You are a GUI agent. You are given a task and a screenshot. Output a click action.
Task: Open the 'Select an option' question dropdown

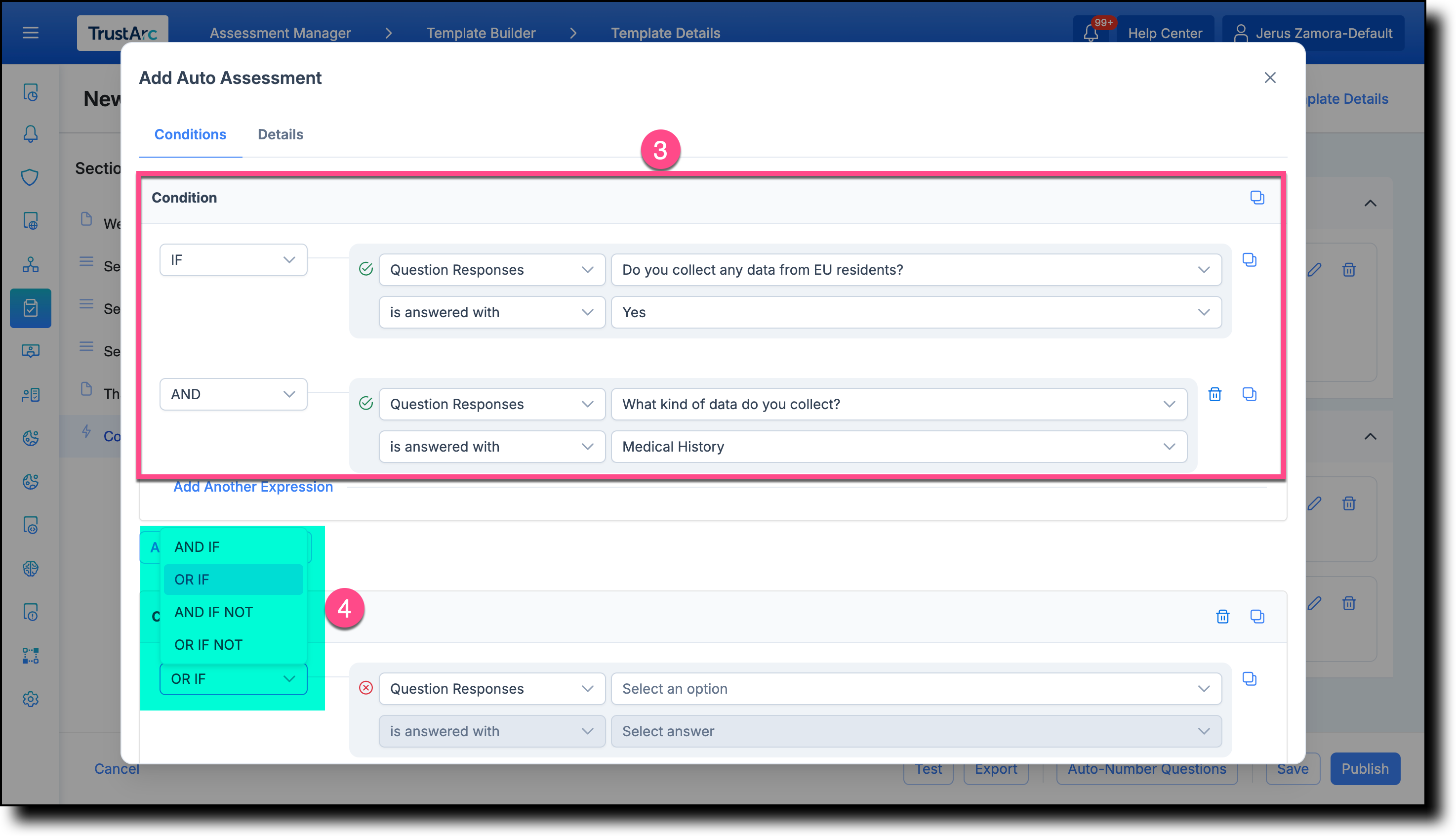pyautogui.click(x=916, y=689)
